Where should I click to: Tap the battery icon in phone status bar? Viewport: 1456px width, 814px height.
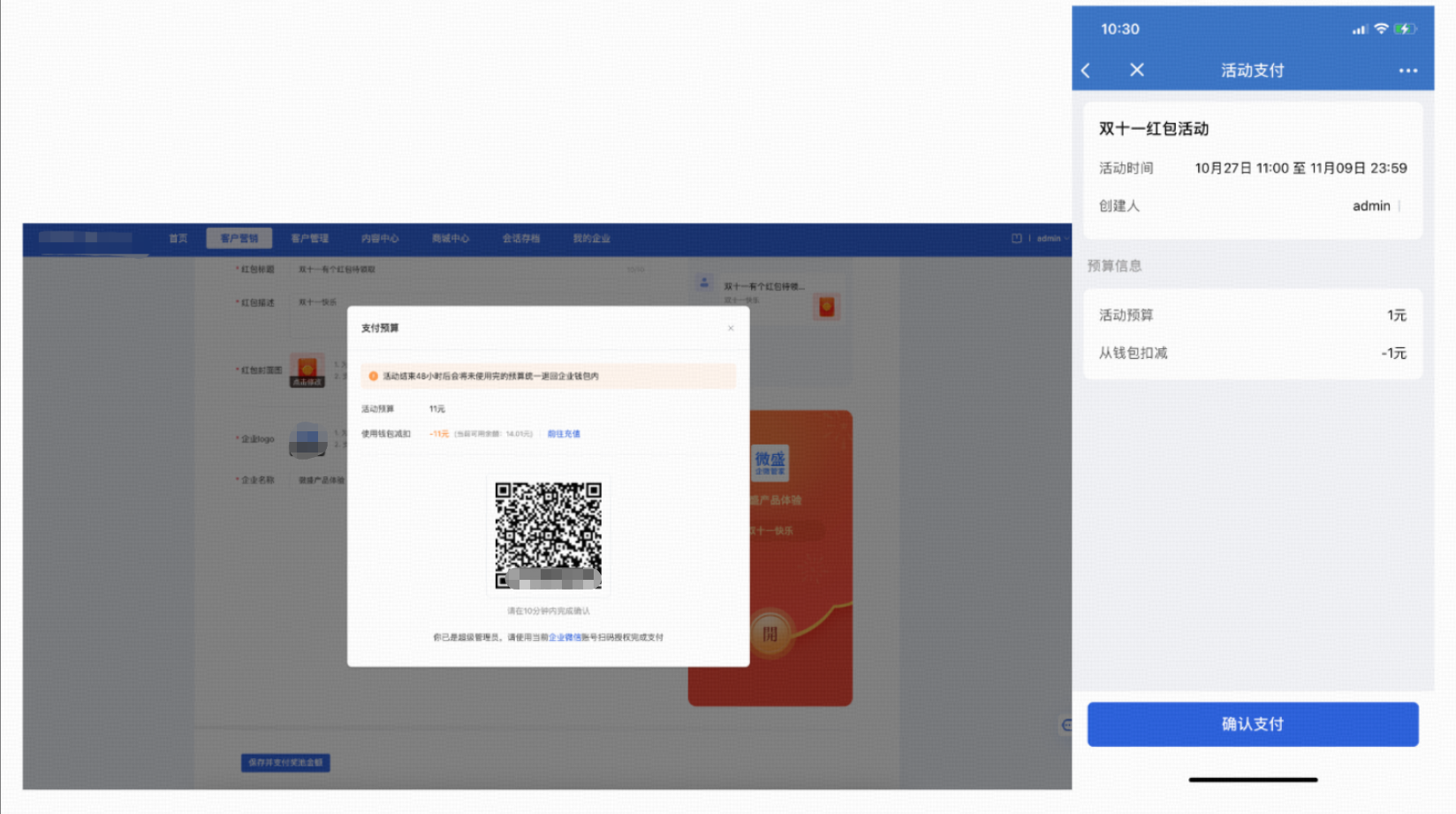(x=1405, y=29)
